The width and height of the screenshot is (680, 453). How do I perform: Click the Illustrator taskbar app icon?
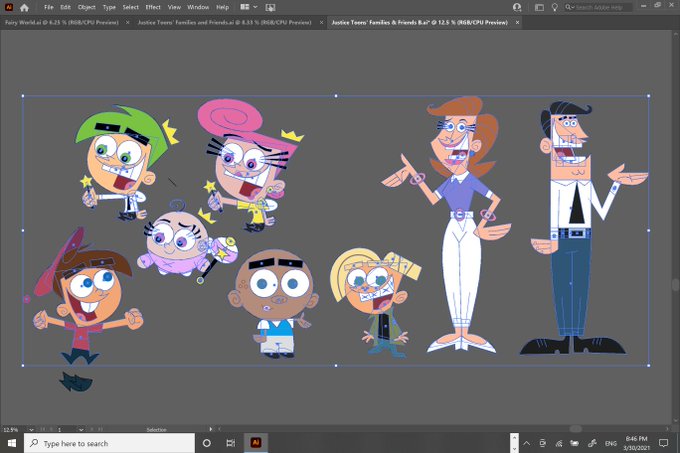point(256,443)
